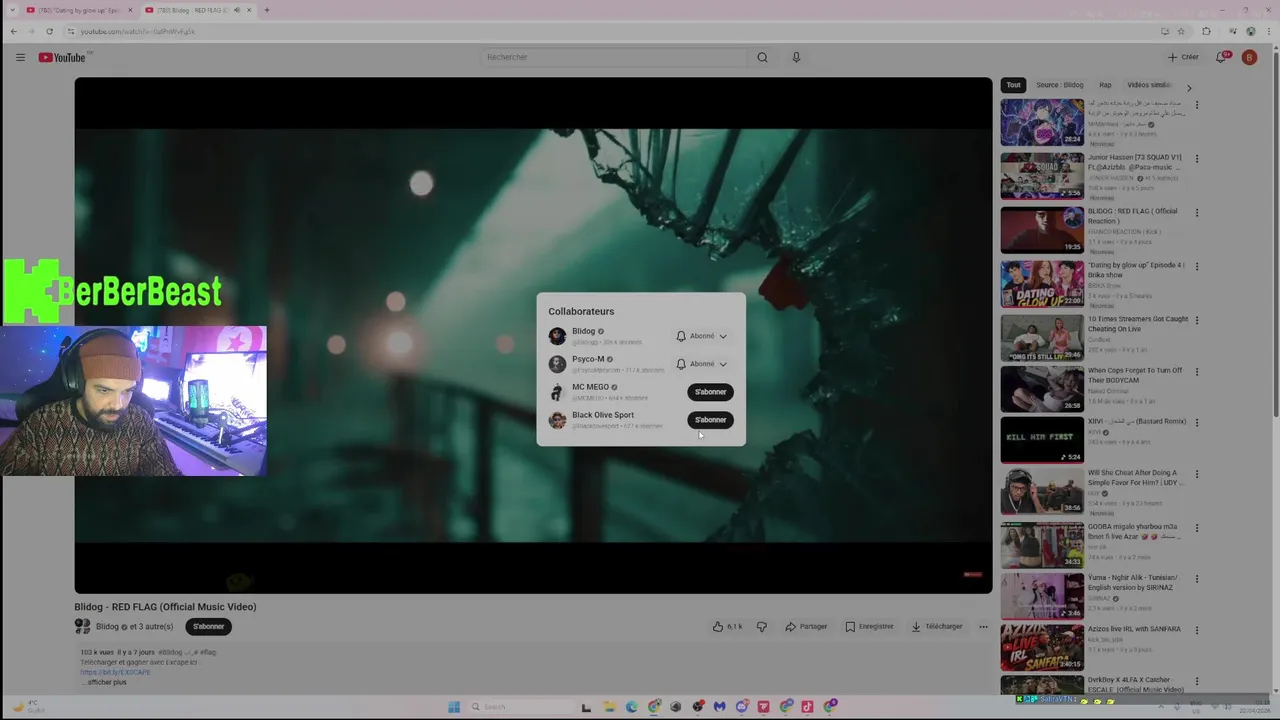Switch to the 'Dating by glow up' browser tab
Viewport: 1280px width, 720px height.
pos(78,10)
